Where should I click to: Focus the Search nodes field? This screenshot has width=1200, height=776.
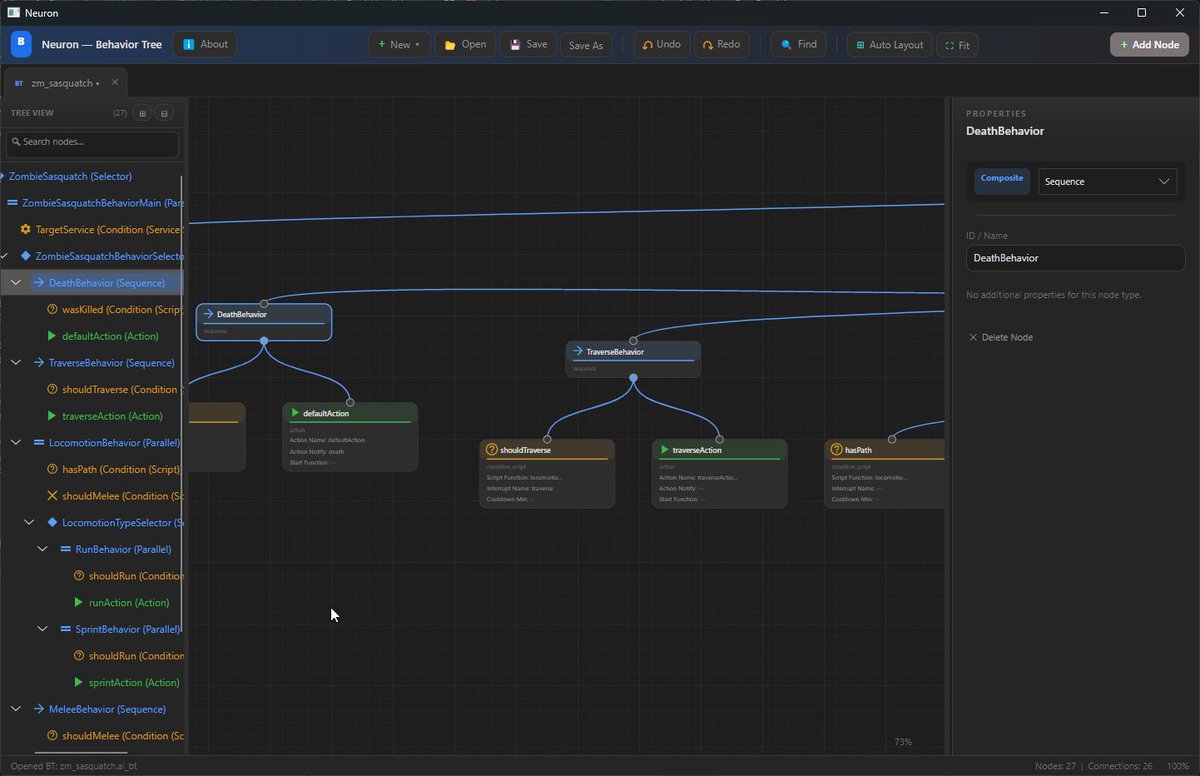[x=92, y=142]
